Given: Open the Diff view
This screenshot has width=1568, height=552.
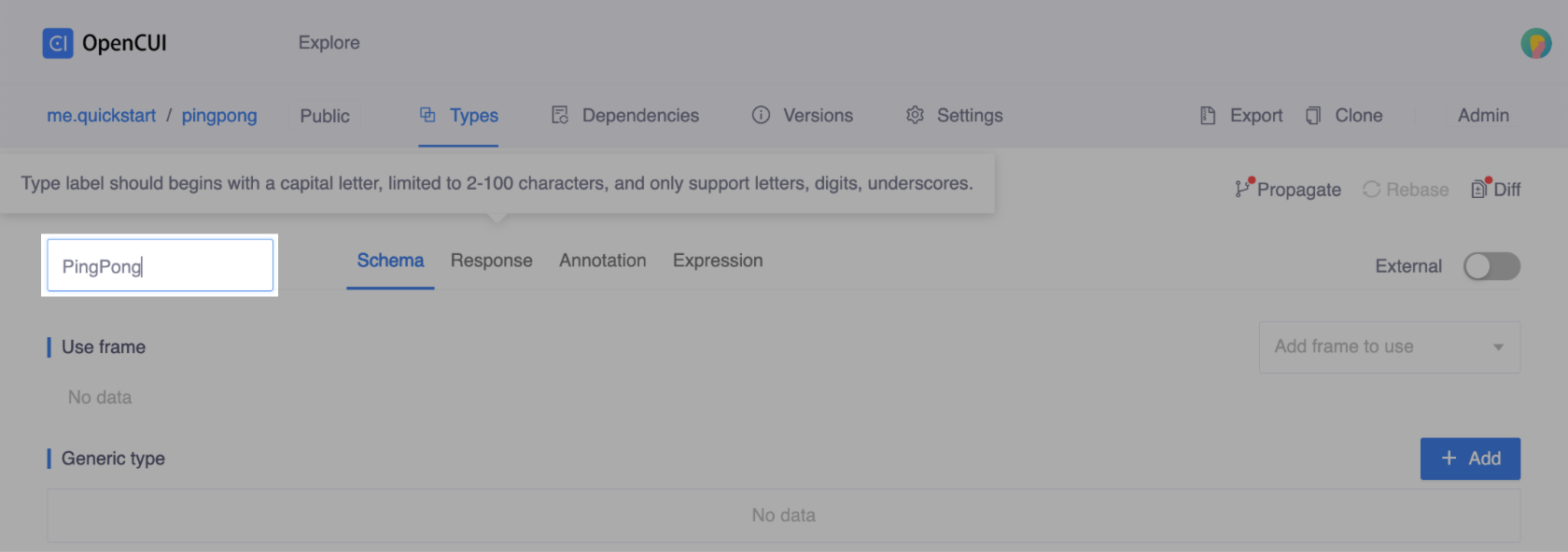Looking at the screenshot, I should (x=1496, y=189).
